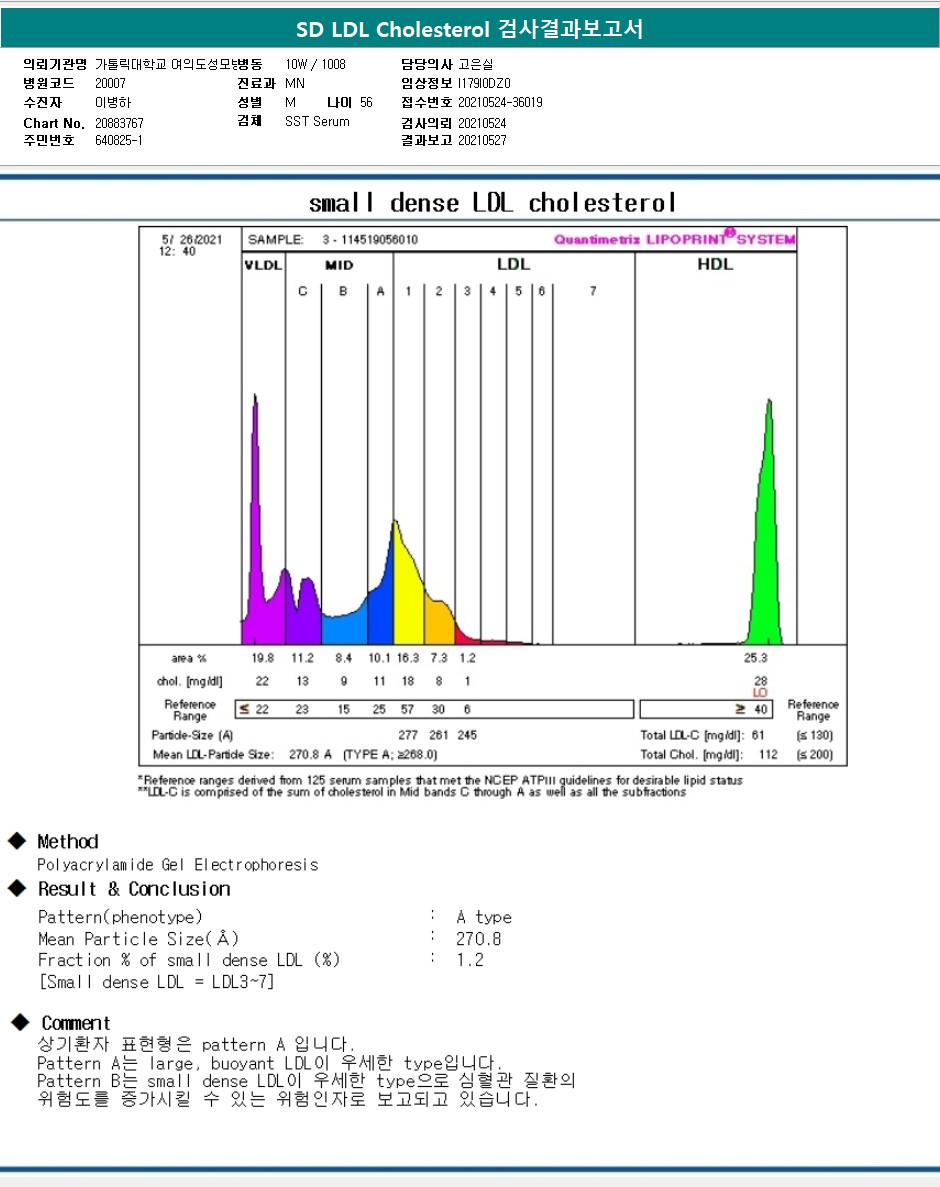
Task: Select the receipt number 20210524-36019
Action: point(500,102)
